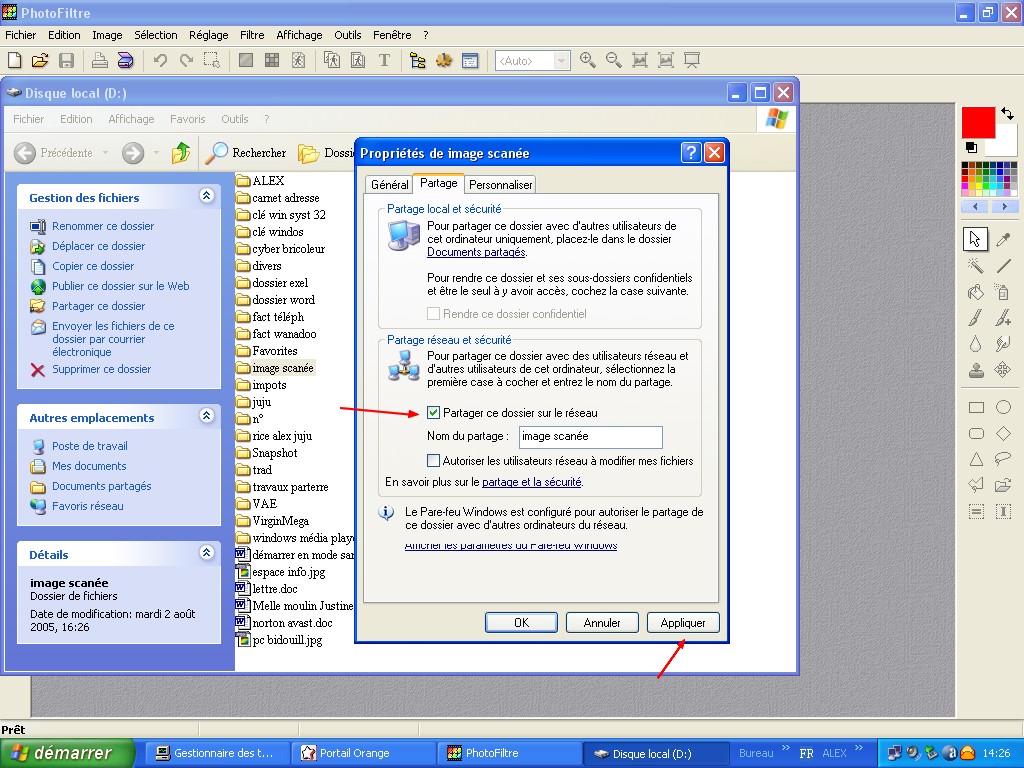Select the Clone Stamp tool
This screenshot has height=768, width=1024.
pos(976,370)
